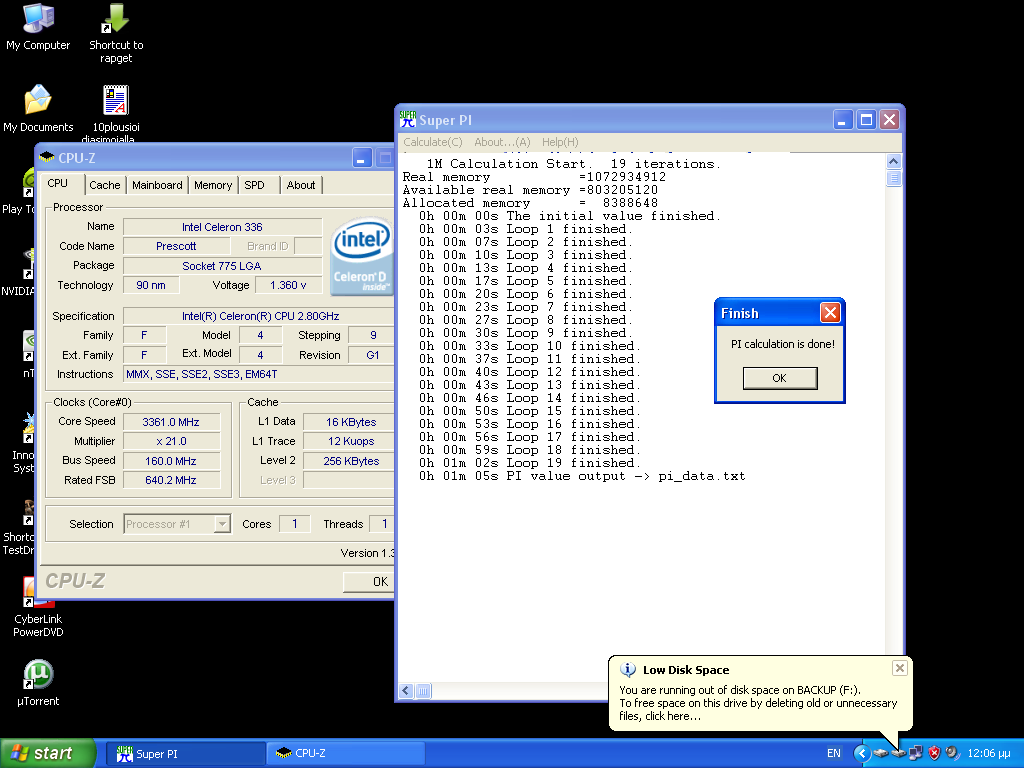Screen dimensions: 1024x768
Task: Expand hidden tray icons arrow
Action: tap(862, 753)
